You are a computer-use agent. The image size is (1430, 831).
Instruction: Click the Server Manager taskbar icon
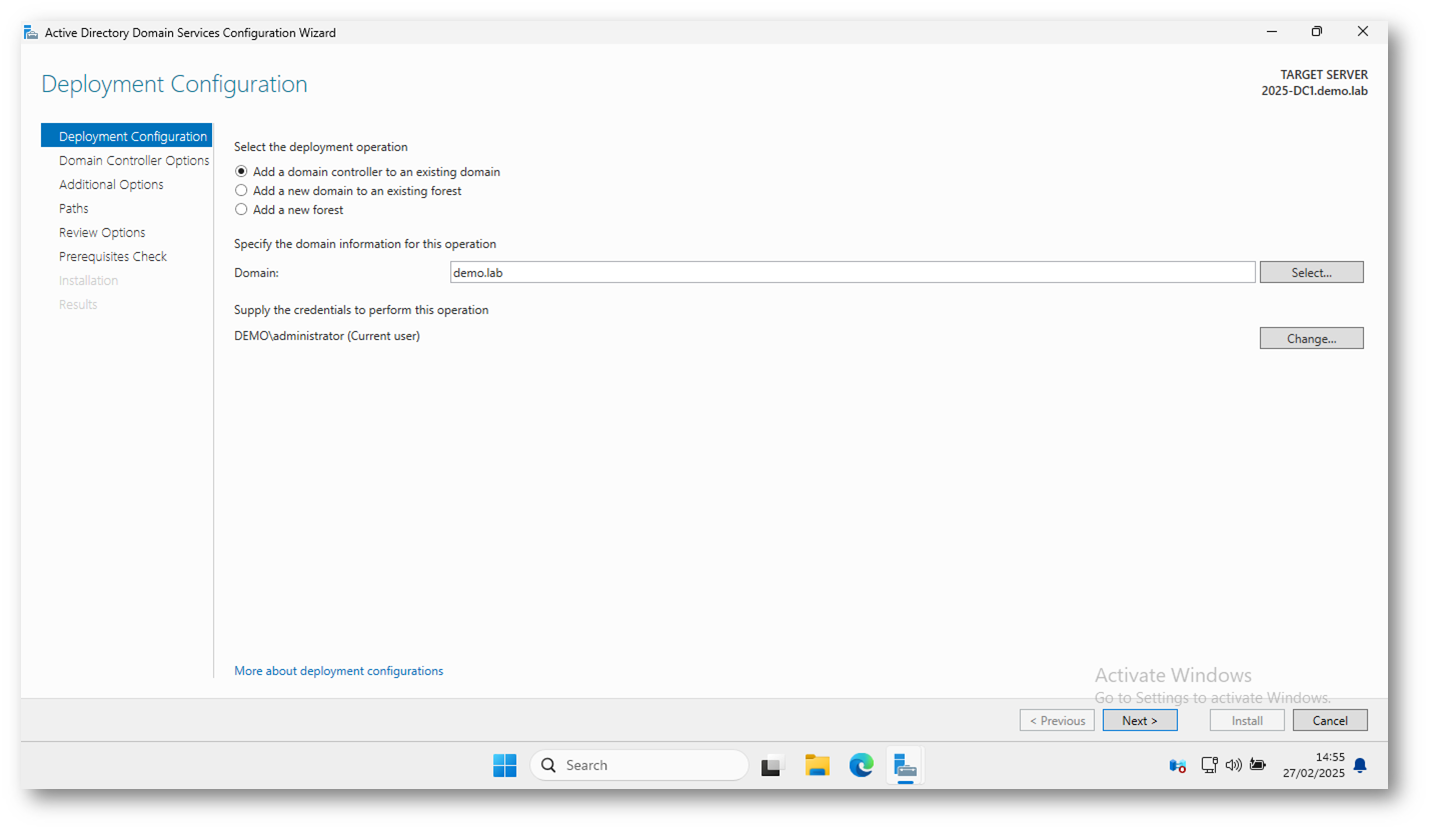pos(905,765)
